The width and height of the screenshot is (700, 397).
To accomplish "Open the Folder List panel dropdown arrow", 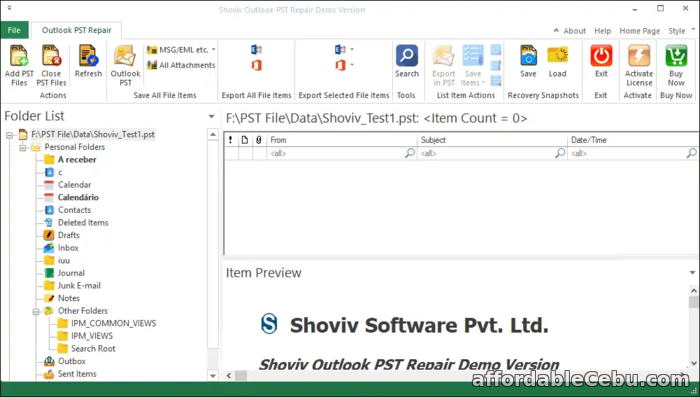I will (x=211, y=117).
